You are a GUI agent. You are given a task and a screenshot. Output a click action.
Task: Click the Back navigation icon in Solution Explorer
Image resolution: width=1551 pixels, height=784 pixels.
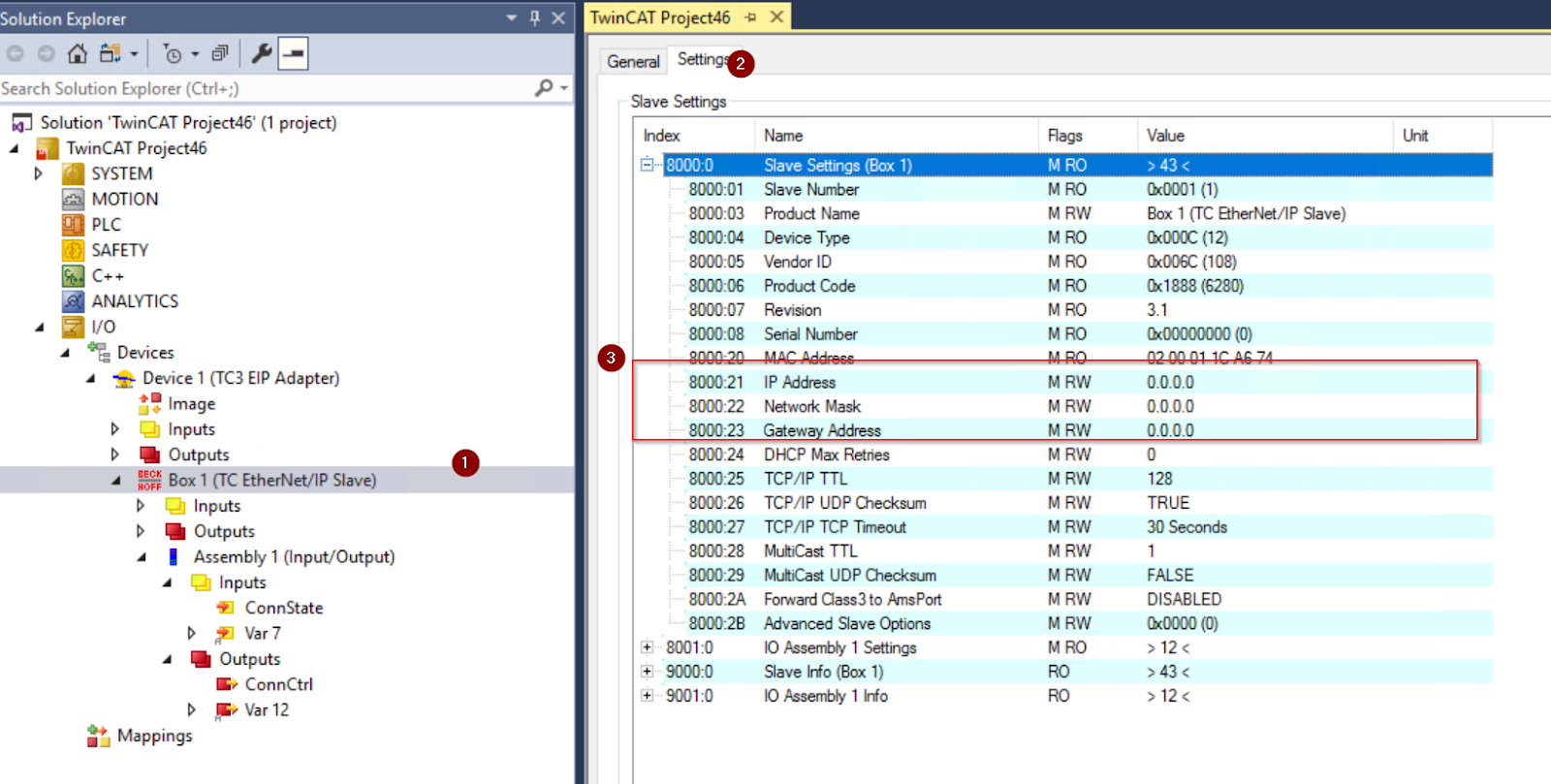tap(16, 53)
